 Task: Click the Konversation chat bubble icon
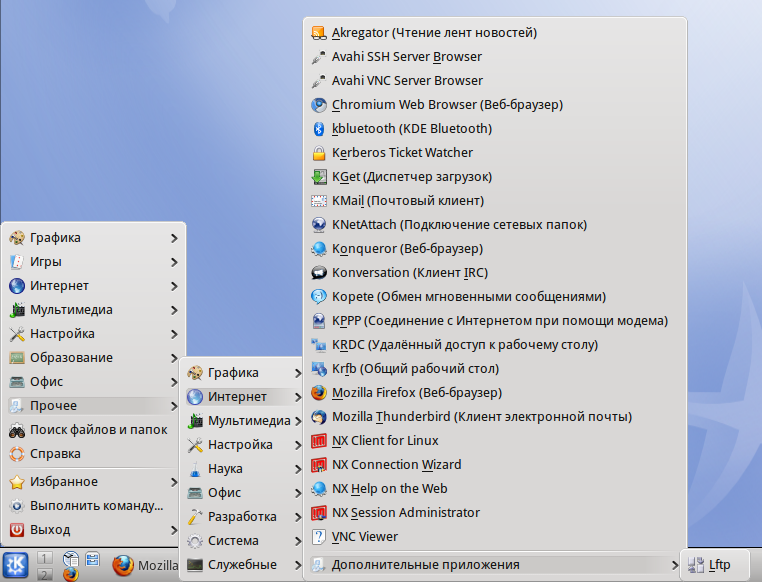319,273
